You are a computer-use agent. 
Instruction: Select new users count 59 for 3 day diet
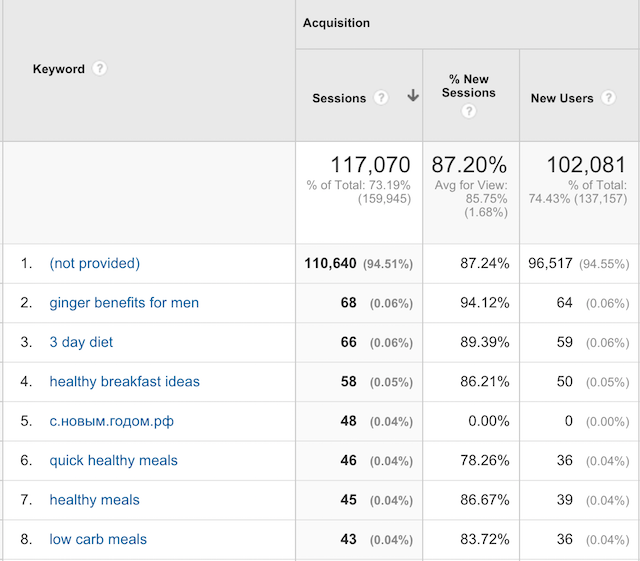click(564, 342)
